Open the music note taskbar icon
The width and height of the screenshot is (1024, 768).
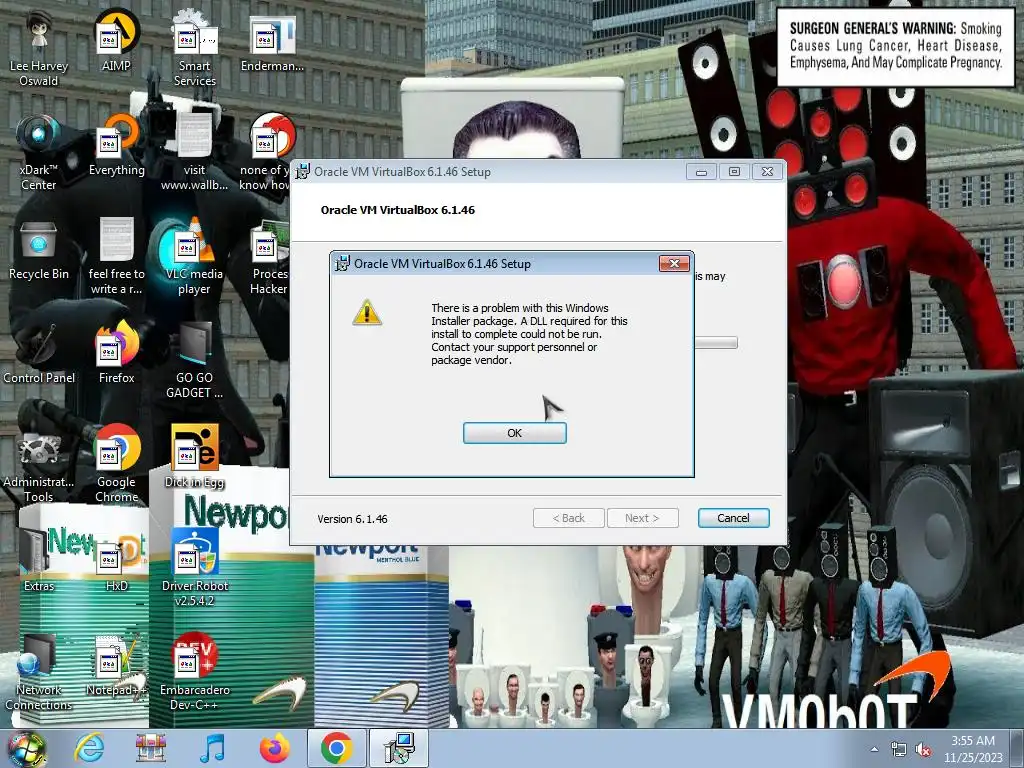[212, 749]
